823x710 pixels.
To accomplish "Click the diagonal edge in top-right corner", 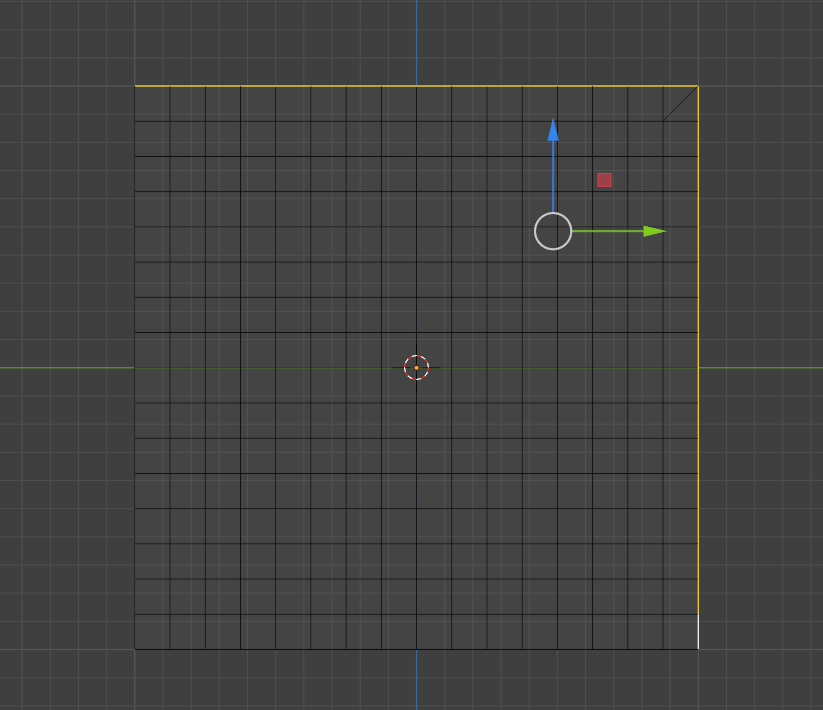I will point(680,103).
